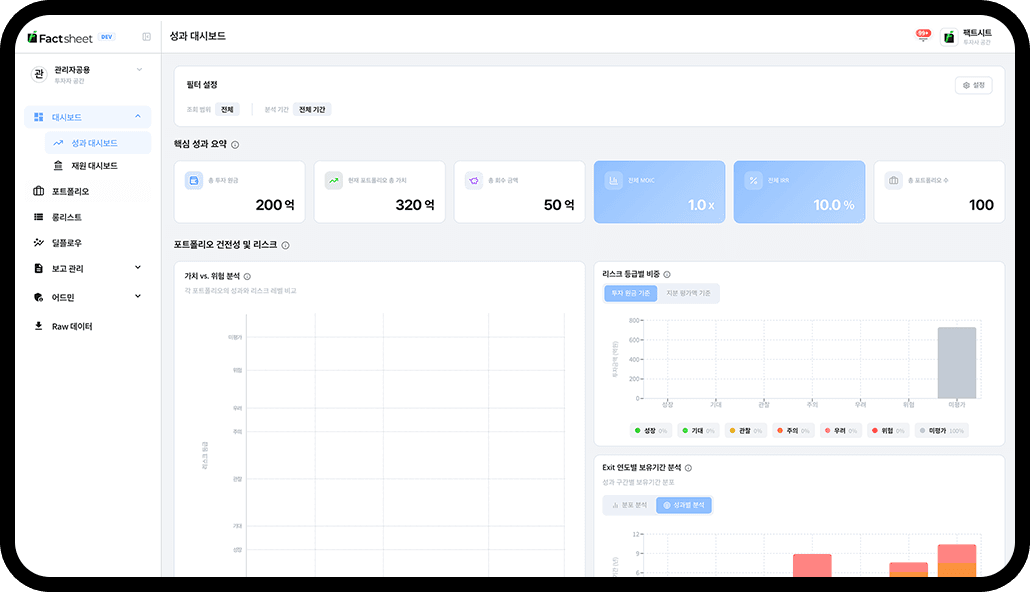Select the 성과 대시보드 sidebar item

96,143
